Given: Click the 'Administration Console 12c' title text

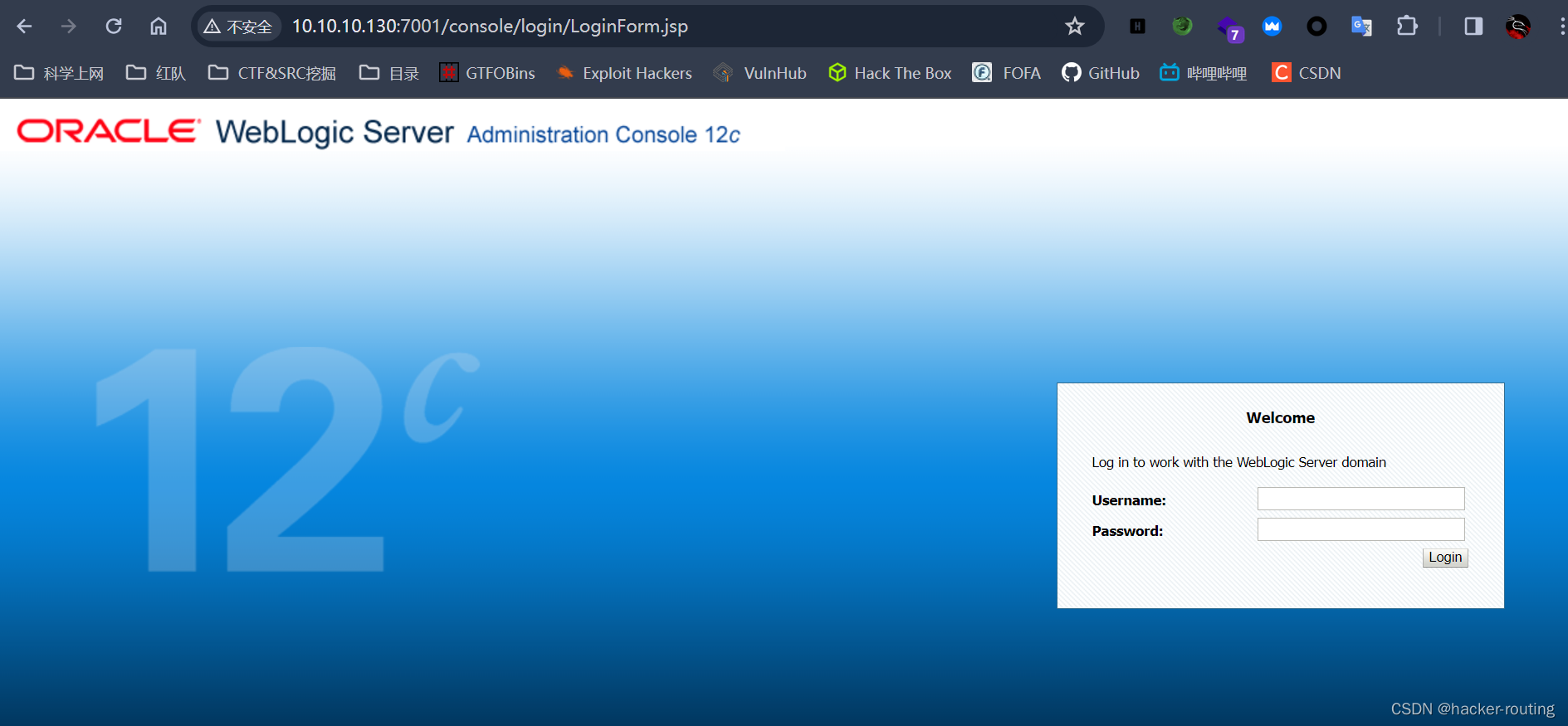Looking at the screenshot, I should pos(603,134).
